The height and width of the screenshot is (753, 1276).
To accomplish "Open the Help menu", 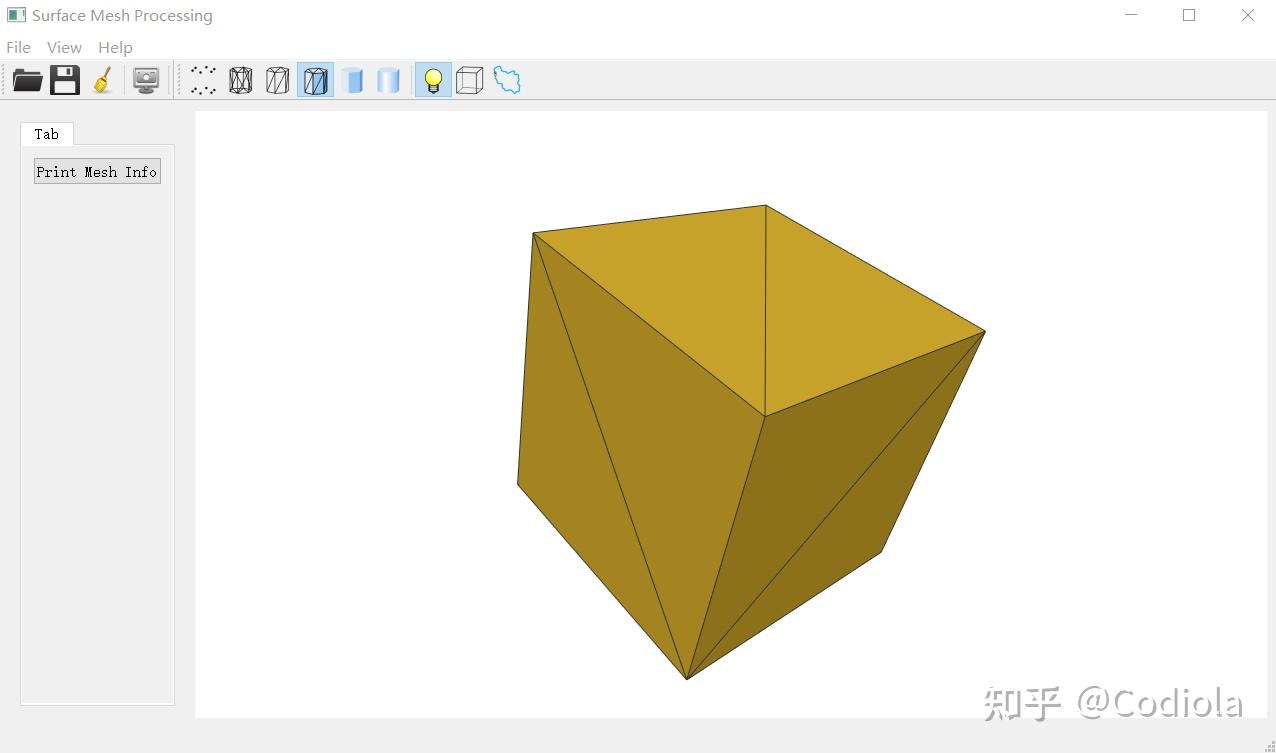I will coord(115,47).
